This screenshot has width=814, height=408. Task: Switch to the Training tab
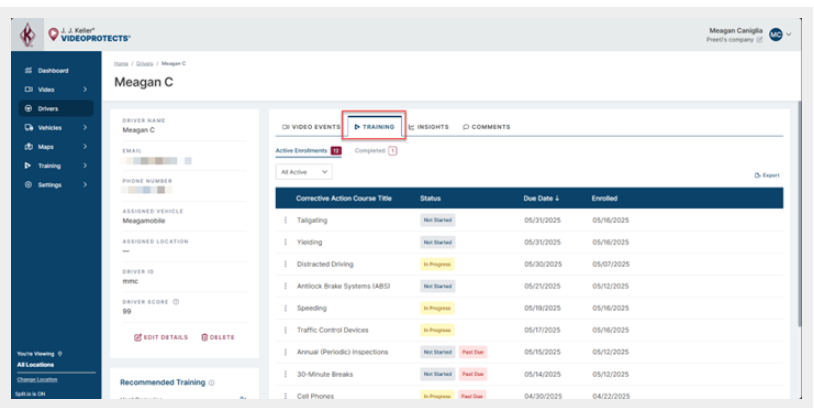pos(374,127)
